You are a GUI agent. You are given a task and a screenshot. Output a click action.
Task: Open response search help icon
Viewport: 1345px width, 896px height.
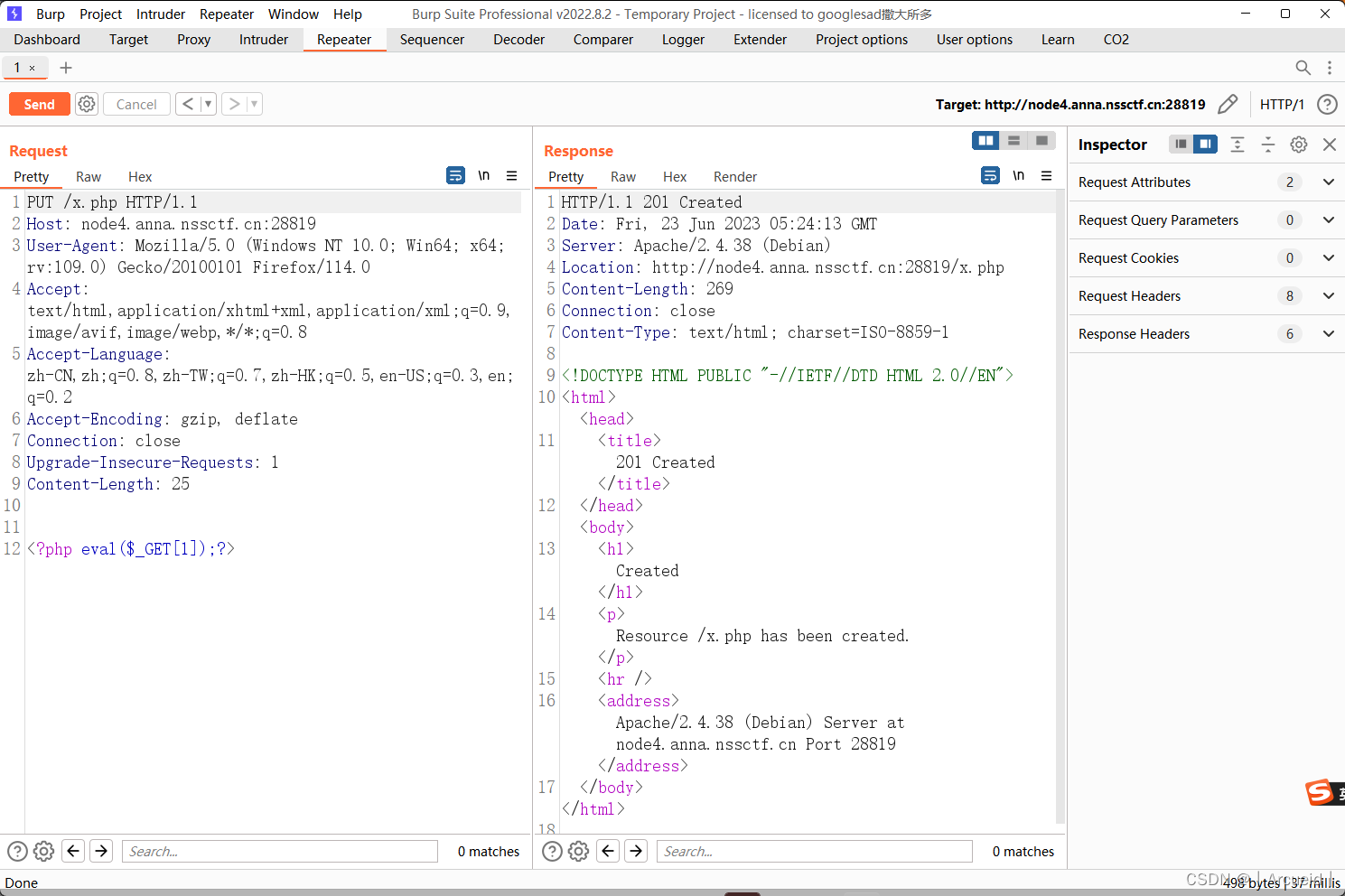552,851
